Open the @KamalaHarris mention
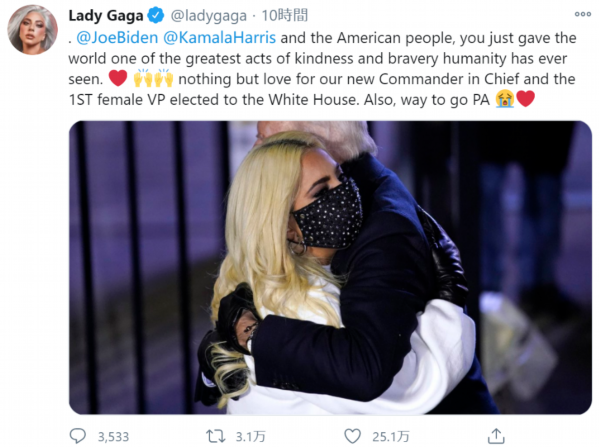The width and height of the screenshot is (600, 447). pyautogui.click(x=219, y=38)
